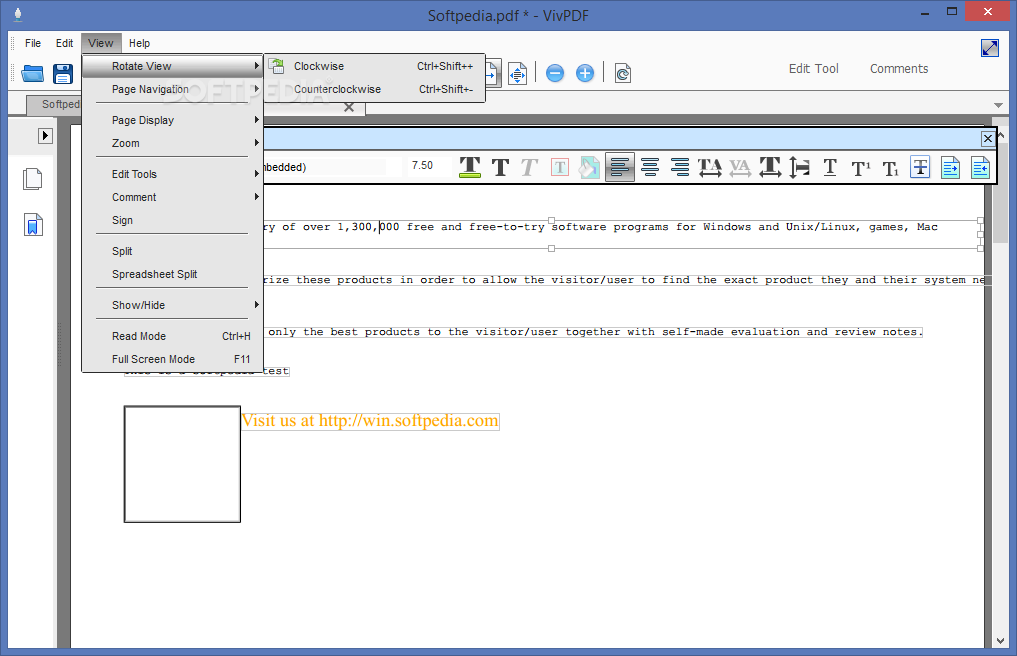The height and width of the screenshot is (656, 1017).
Task: Click the empty square box in document
Action: click(182, 465)
